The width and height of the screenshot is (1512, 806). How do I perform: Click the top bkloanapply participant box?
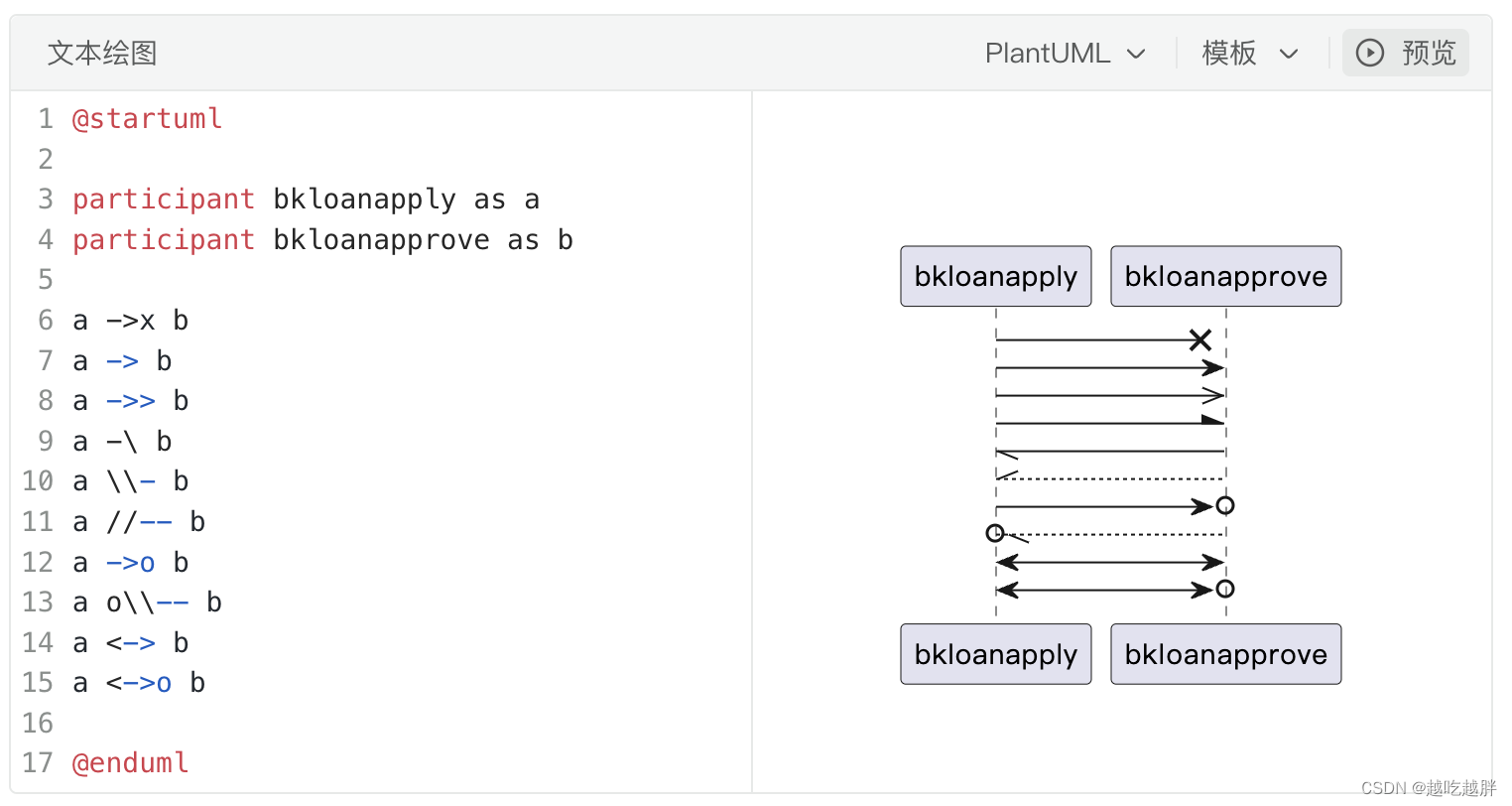point(995,277)
